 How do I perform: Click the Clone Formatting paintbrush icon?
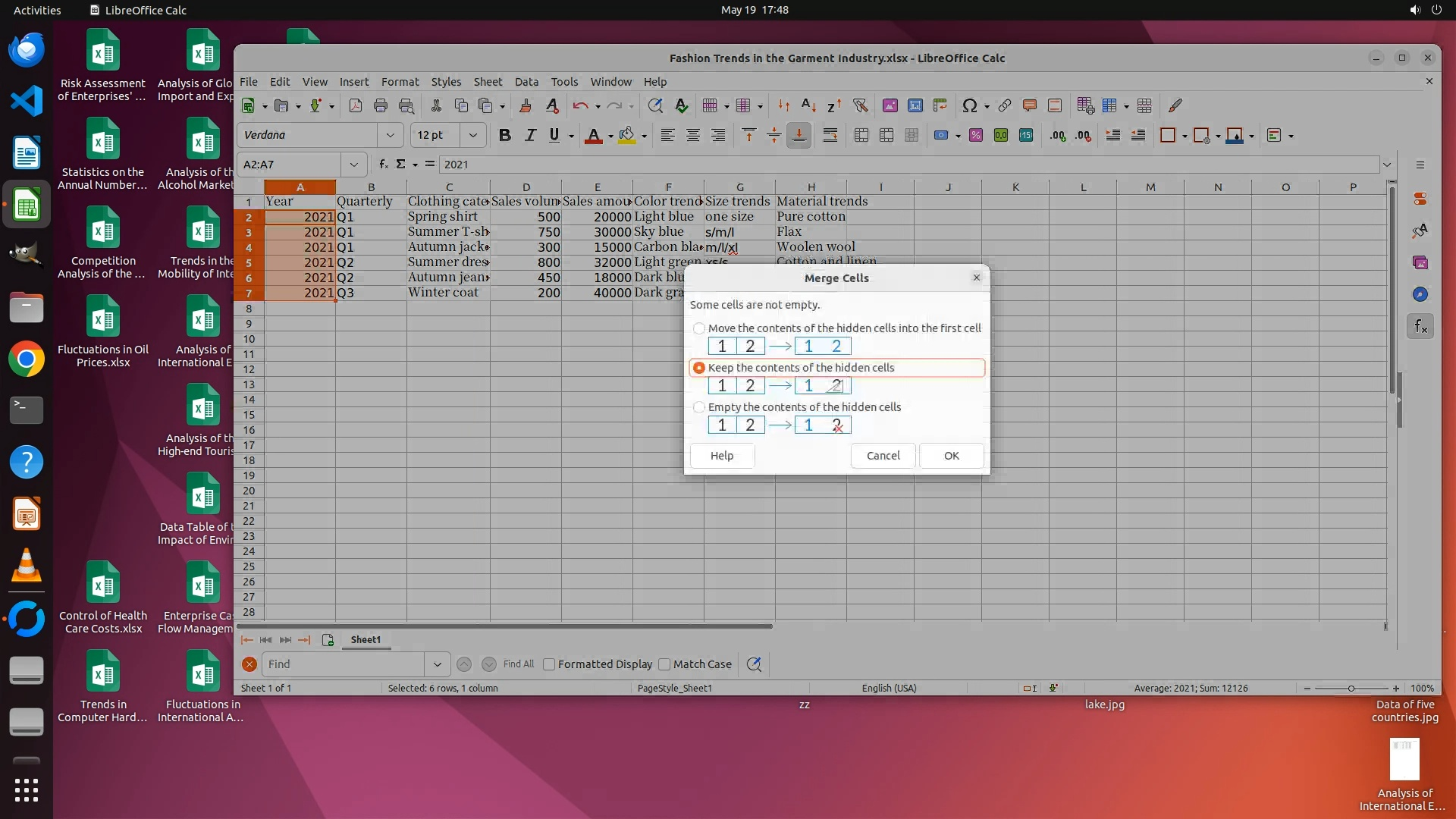coord(525,106)
